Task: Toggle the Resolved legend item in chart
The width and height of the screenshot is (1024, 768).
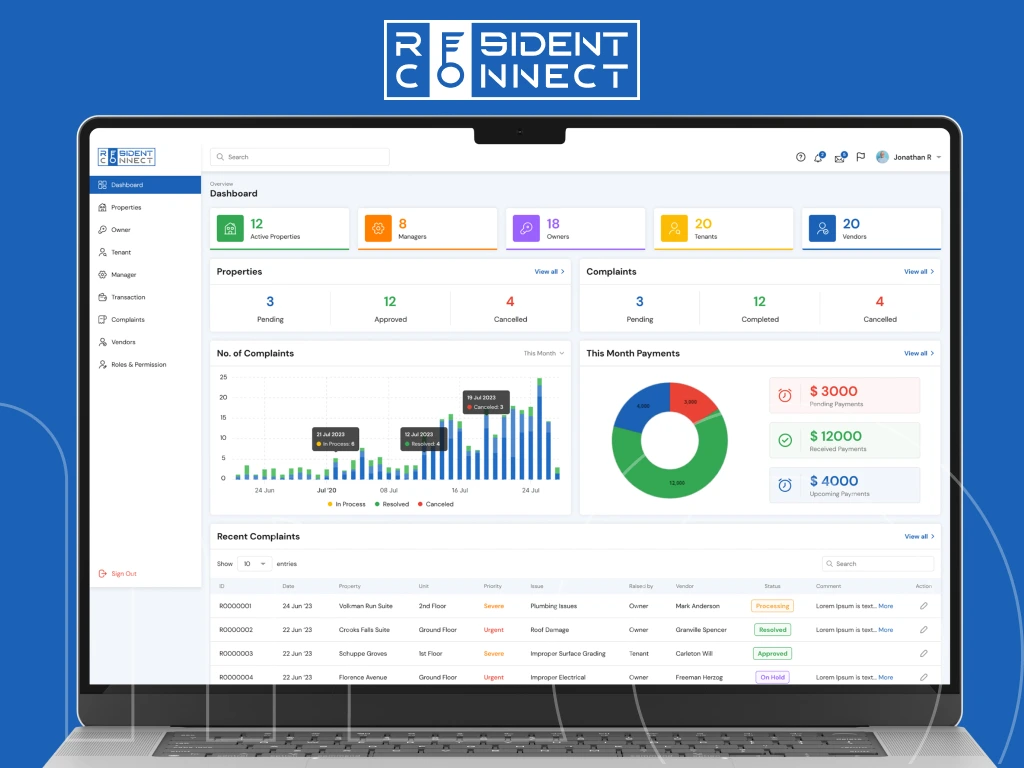Action: [x=391, y=504]
